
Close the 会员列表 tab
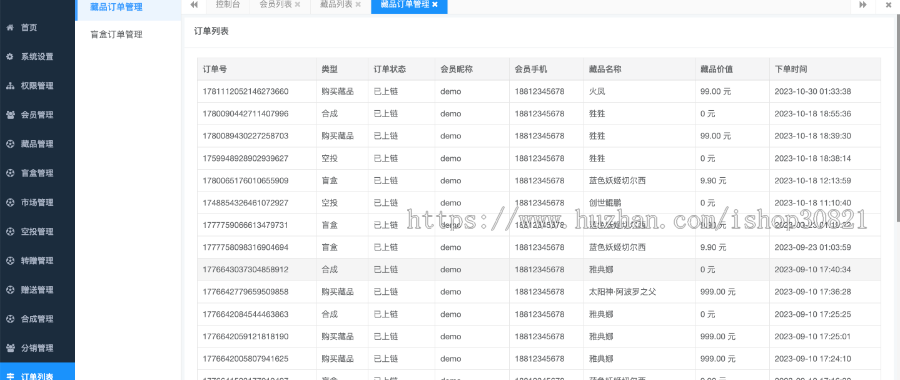pos(297,5)
